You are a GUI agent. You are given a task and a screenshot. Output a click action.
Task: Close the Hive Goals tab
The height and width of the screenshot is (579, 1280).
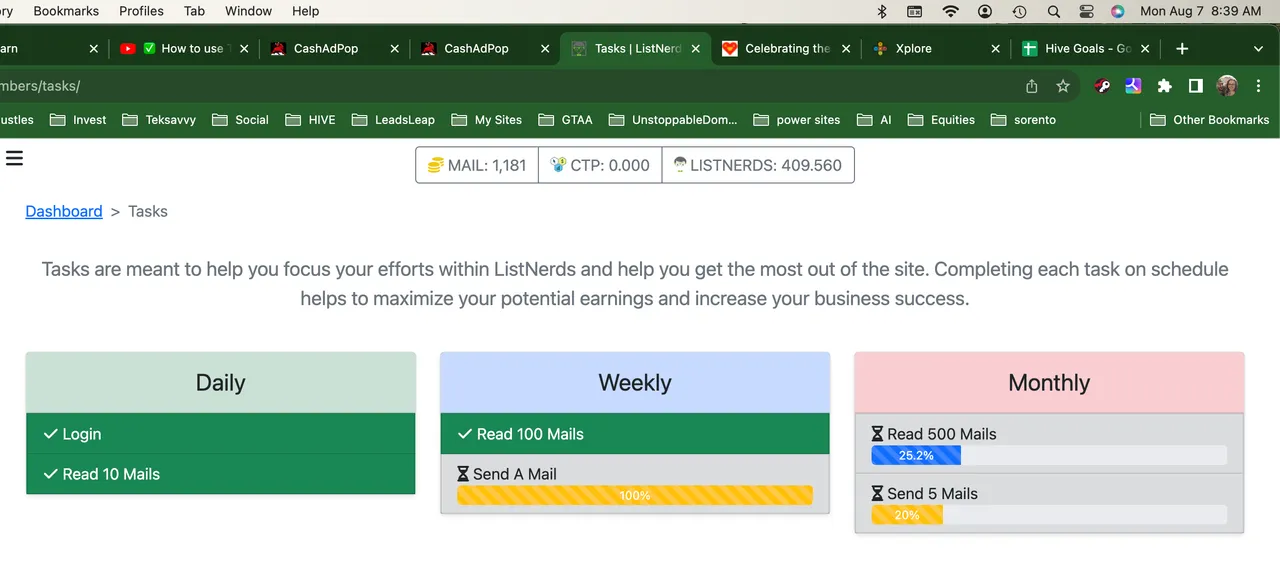(1145, 48)
